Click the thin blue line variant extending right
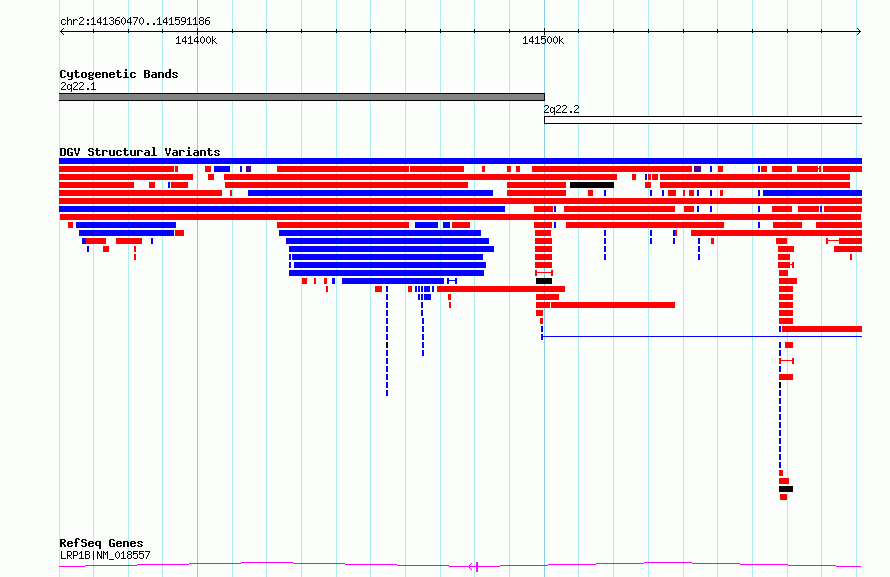 coord(702,336)
